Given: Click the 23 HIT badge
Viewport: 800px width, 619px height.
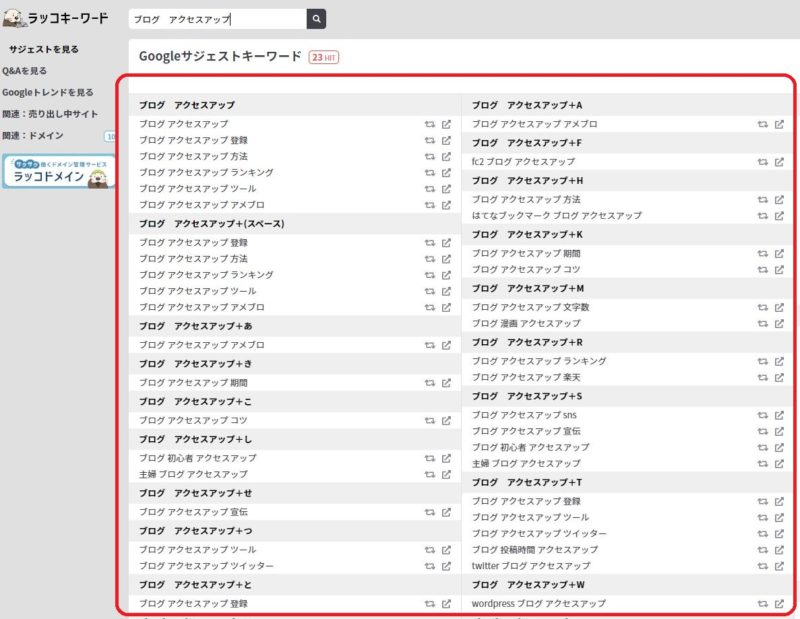Looking at the screenshot, I should point(323,57).
